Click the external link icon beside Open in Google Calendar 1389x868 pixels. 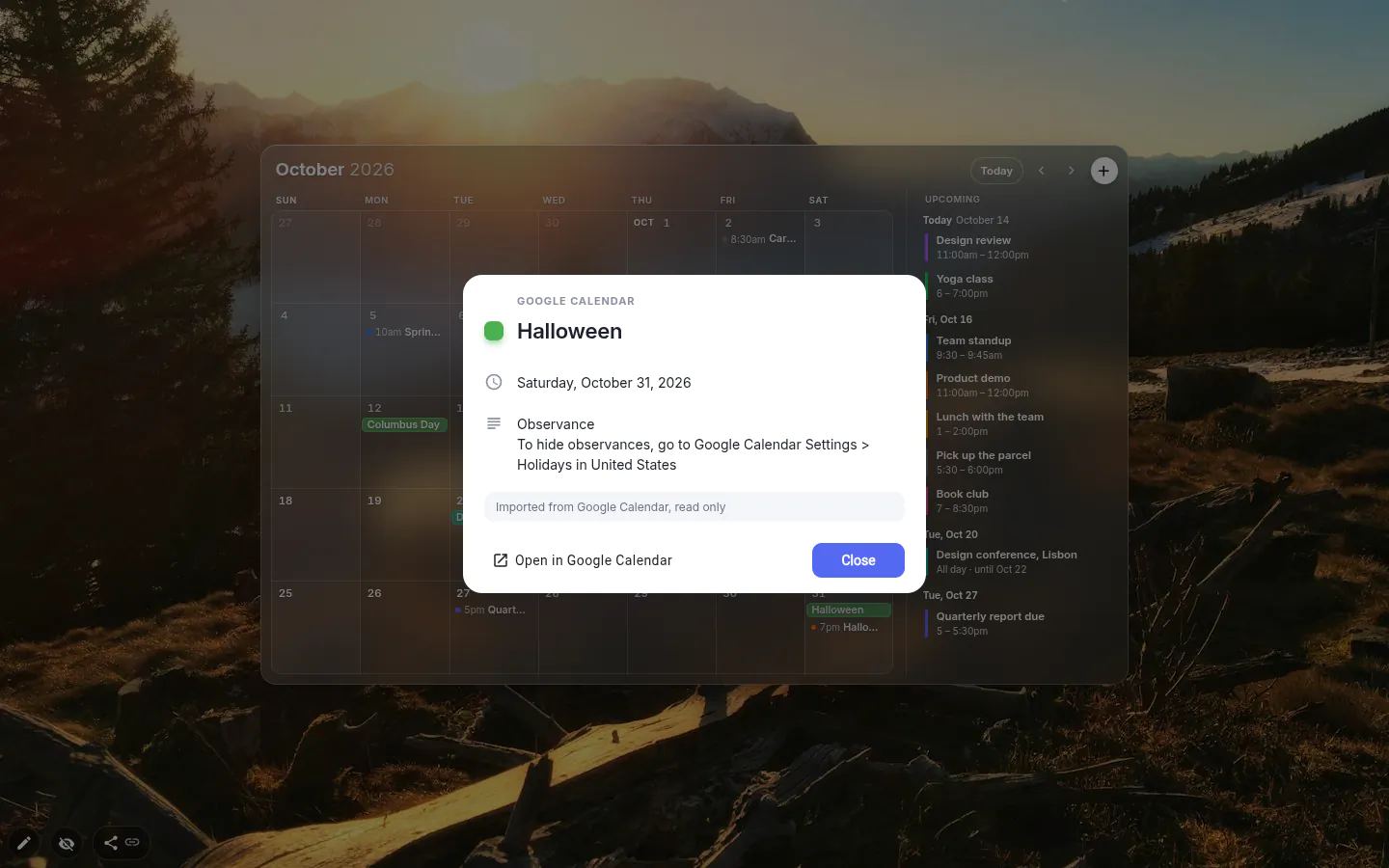(x=501, y=560)
